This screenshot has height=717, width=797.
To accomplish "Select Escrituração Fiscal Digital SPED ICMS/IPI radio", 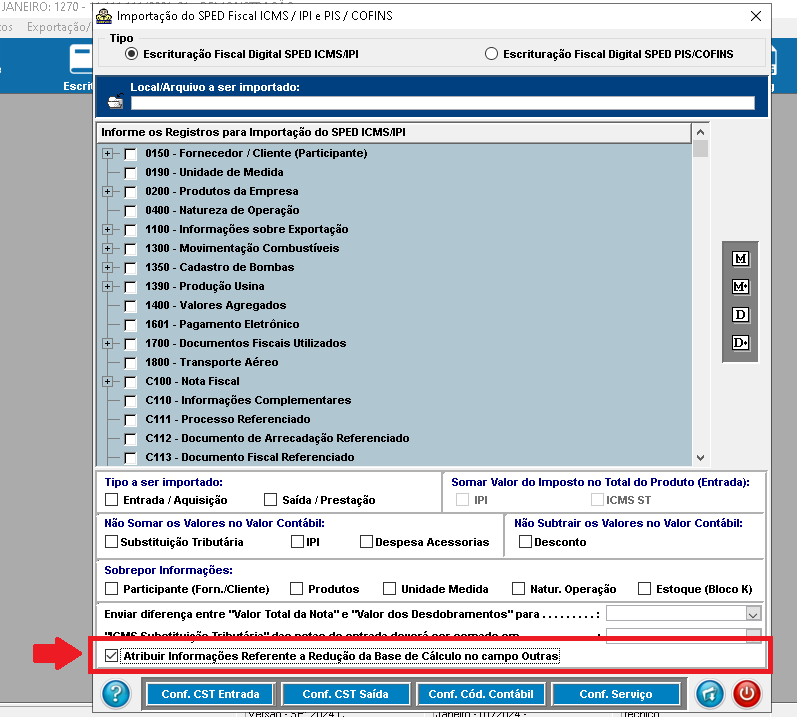I will click(x=131, y=54).
